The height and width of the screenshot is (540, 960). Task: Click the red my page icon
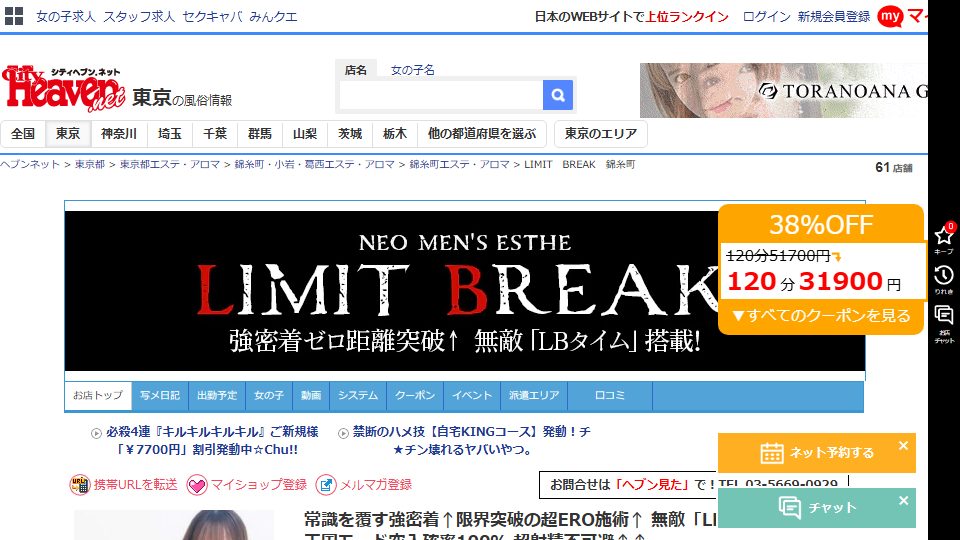click(x=890, y=17)
